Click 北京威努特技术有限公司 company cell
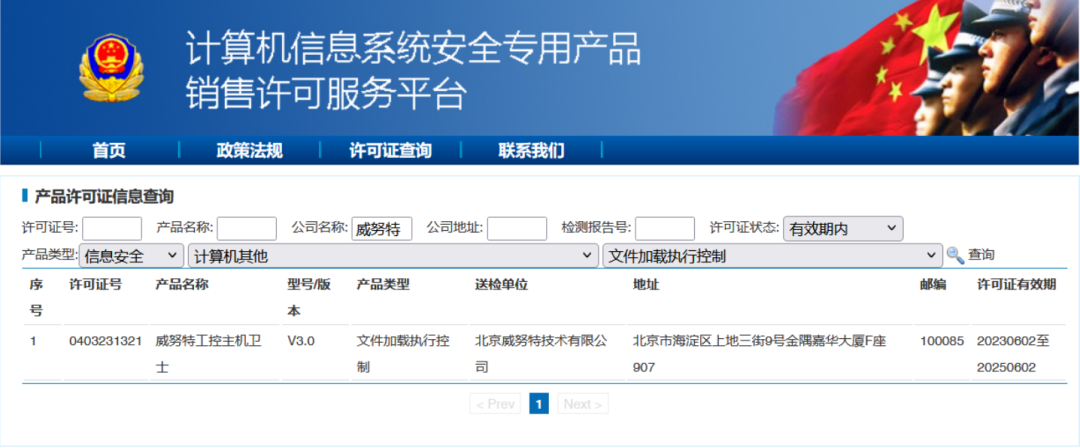The height and width of the screenshot is (448, 1080). (541, 354)
